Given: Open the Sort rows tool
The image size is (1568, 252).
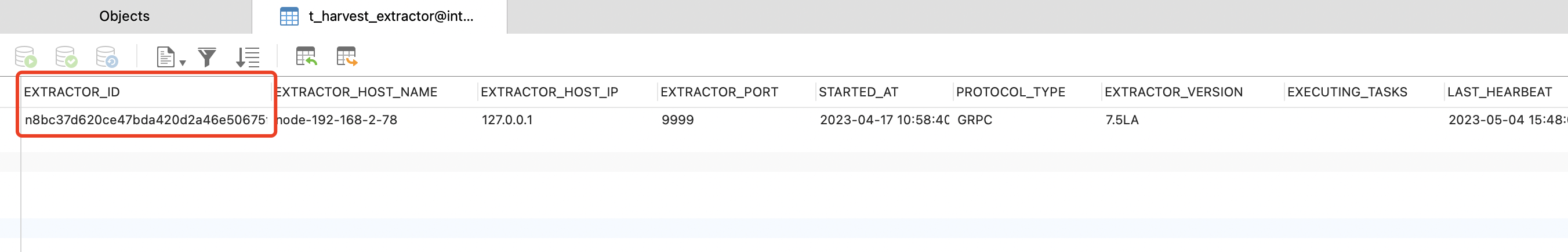Looking at the screenshot, I should (248, 57).
